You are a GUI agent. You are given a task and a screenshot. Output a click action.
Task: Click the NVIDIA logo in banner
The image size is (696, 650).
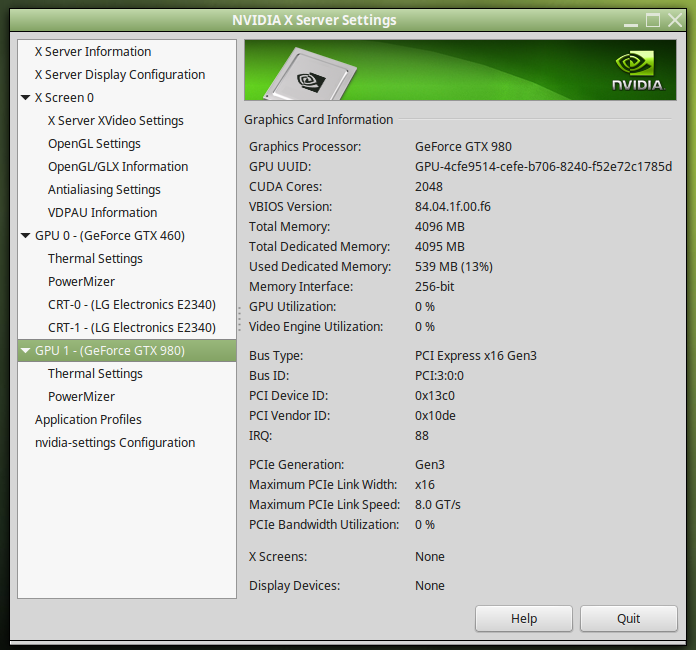638,71
